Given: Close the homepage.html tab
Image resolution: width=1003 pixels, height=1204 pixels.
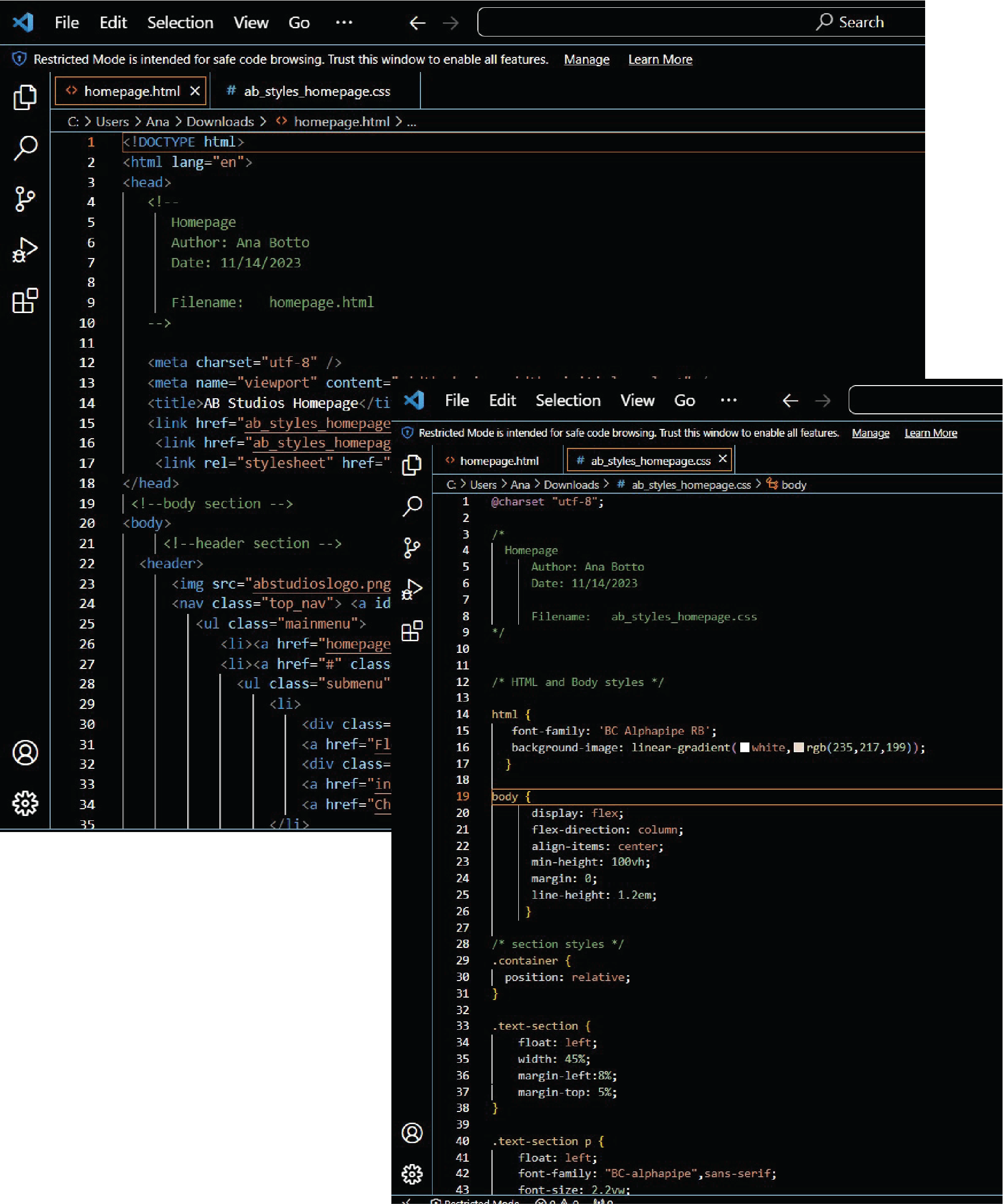Looking at the screenshot, I should (x=195, y=91).
